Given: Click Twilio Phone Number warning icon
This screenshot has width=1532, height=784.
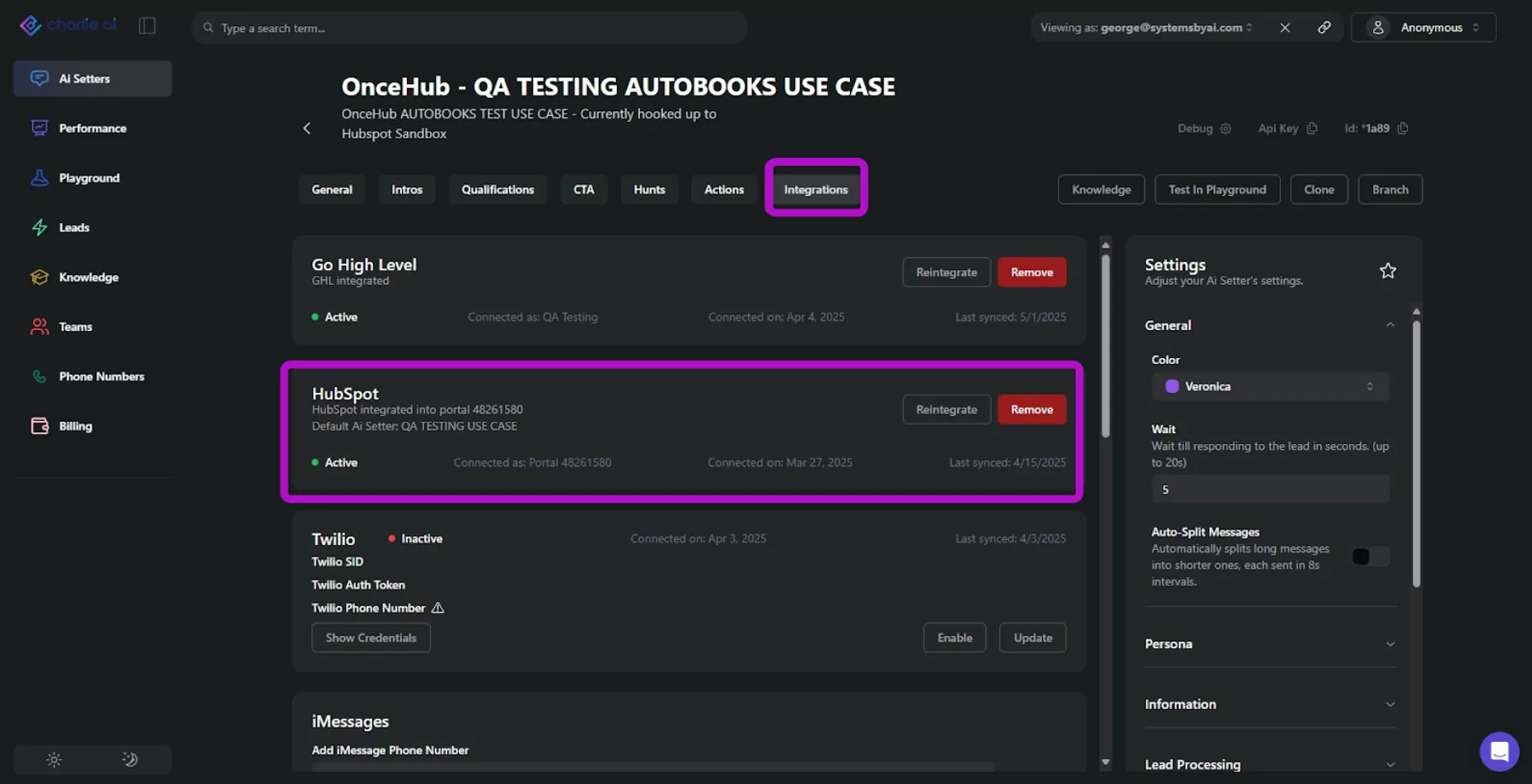Looking at the screenshot, I should click(x=438, y=608).
